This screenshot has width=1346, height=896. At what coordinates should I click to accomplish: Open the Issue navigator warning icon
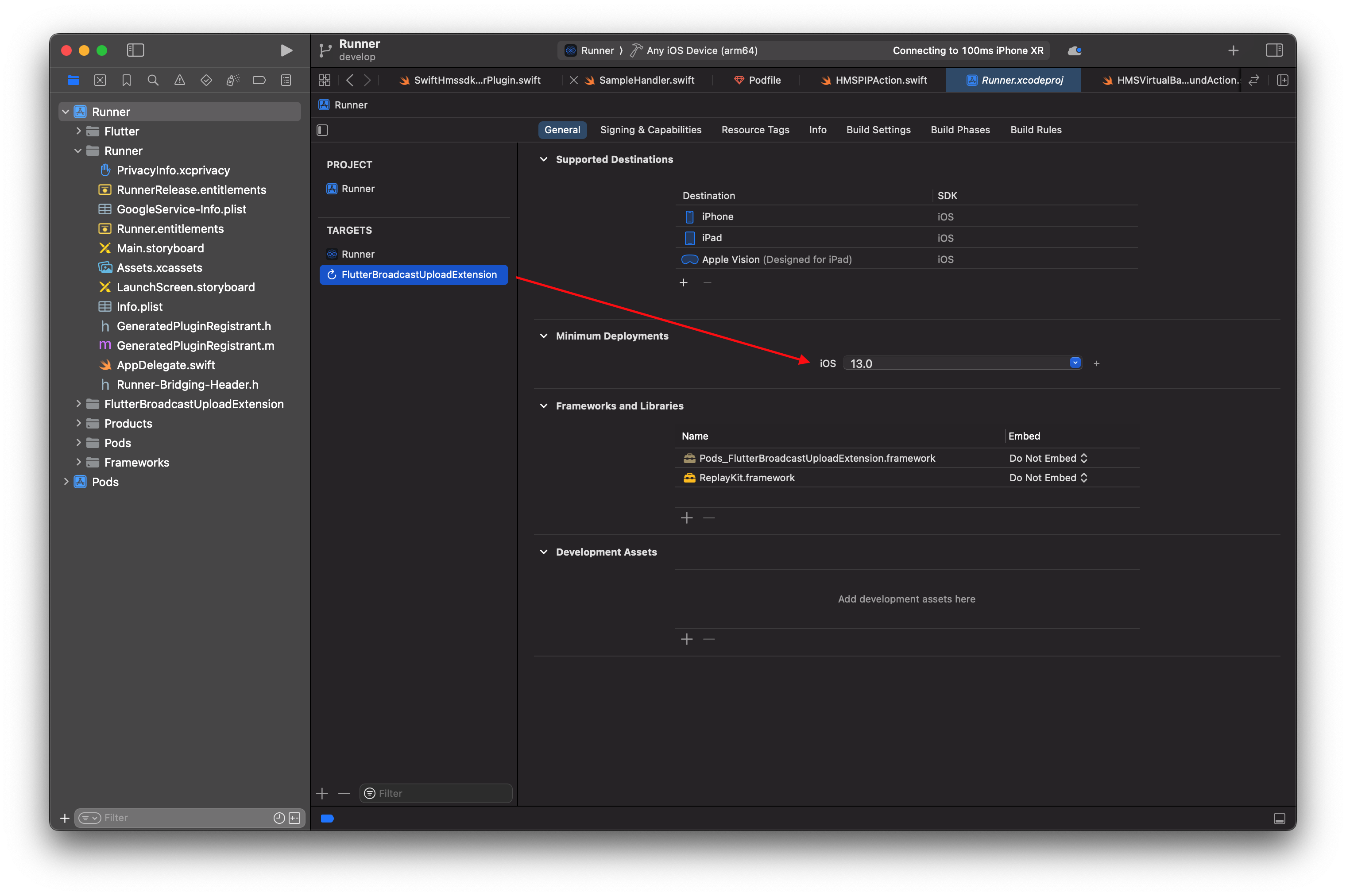click(179, 80)
